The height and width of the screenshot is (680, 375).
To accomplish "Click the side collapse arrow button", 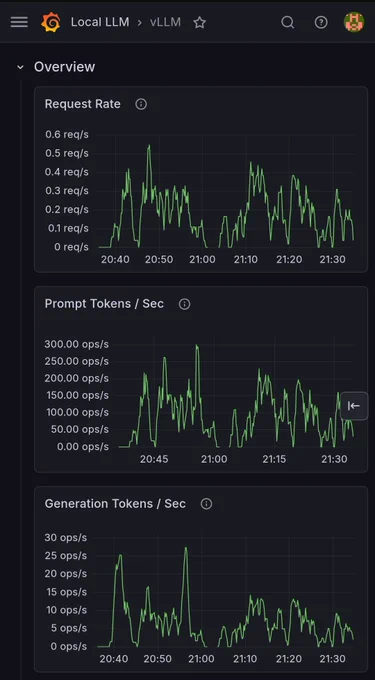I will click(354, 406).
